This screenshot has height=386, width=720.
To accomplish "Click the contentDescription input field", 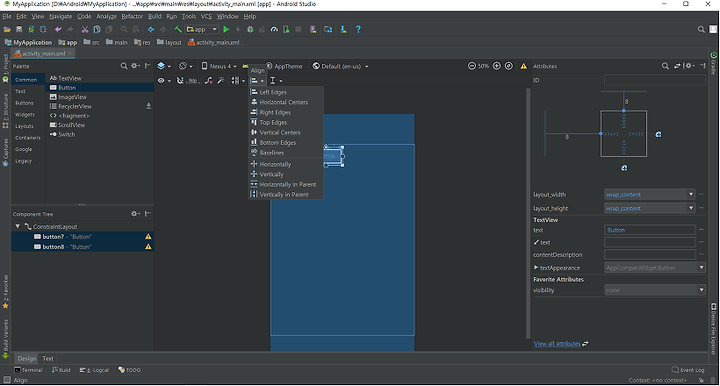I will pyautogui.click(x=649, y=255).
